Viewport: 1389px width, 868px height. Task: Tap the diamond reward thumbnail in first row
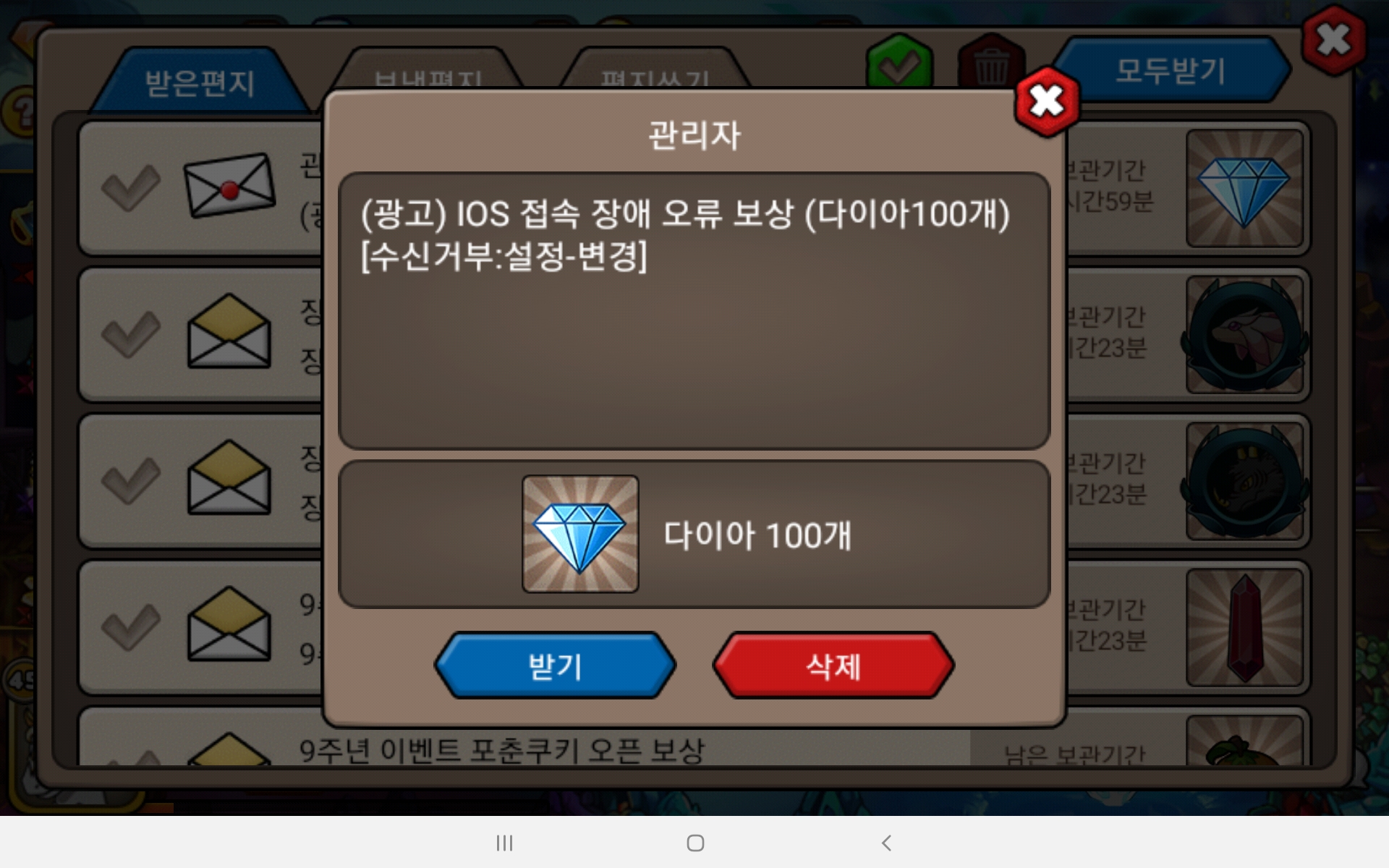[1244, 188]
